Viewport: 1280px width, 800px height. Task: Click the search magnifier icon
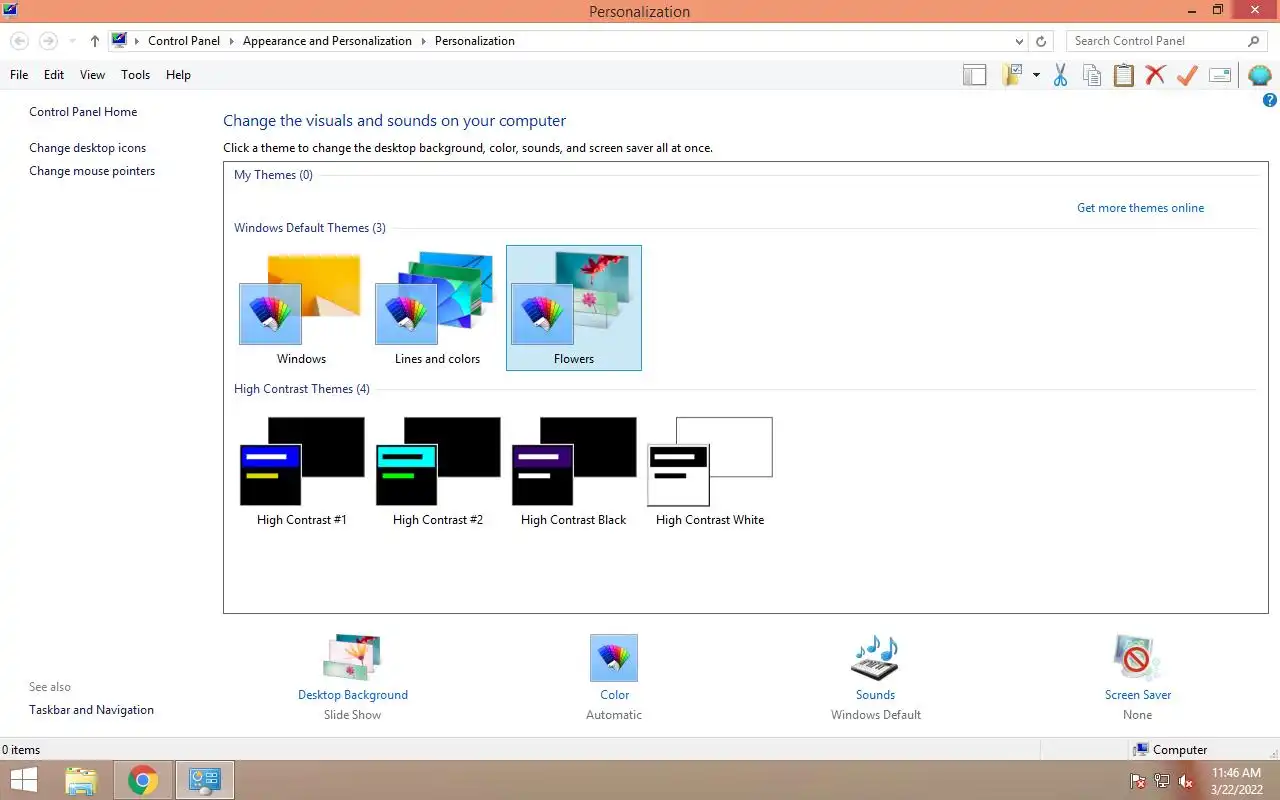click(1254, 41)
